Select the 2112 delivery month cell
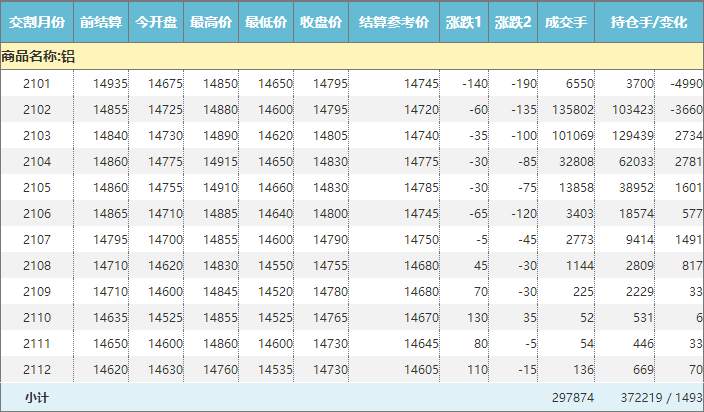 point(37,369)
